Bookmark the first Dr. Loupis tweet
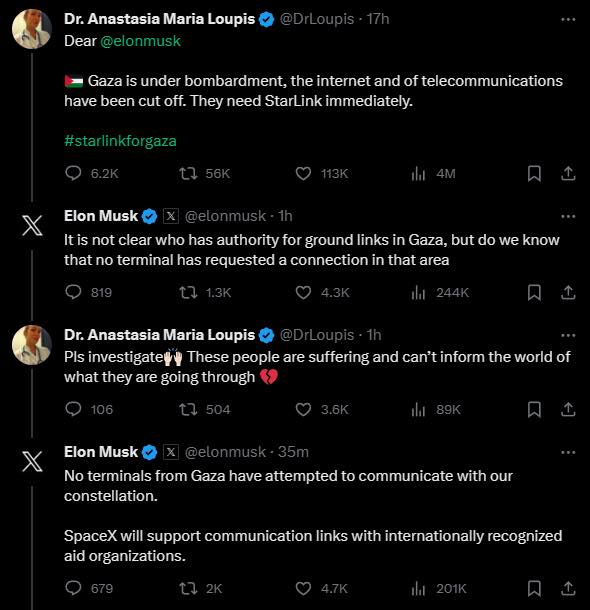 coord(534,174)
